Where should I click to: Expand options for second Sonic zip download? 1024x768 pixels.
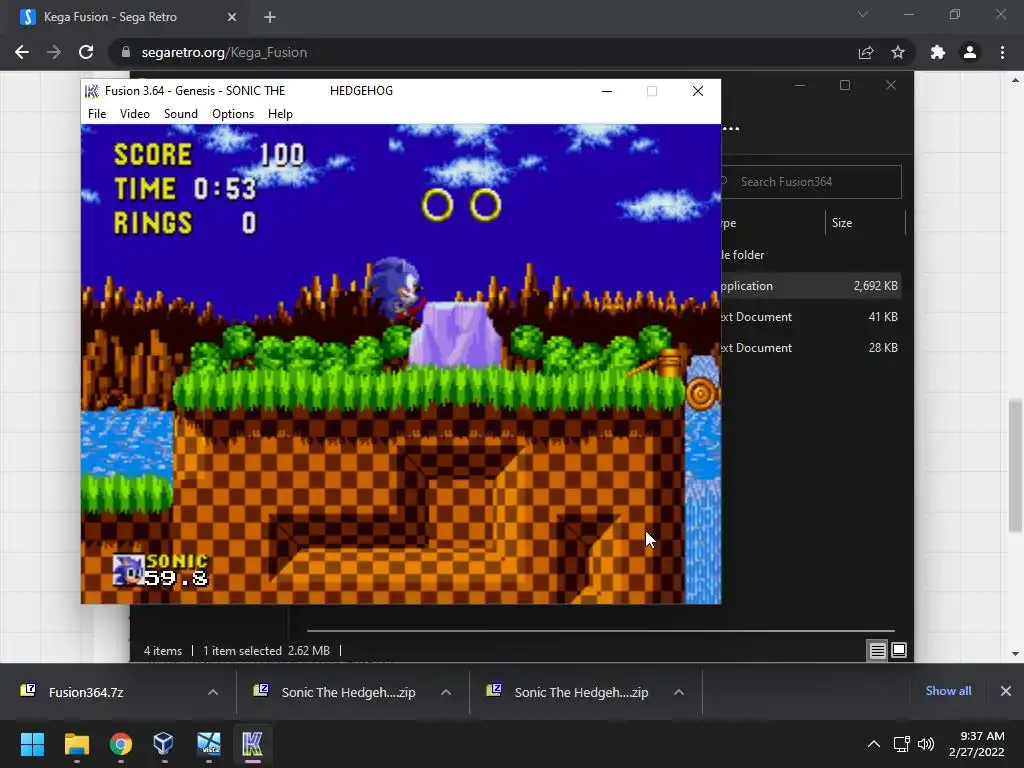tap(679, 692)
